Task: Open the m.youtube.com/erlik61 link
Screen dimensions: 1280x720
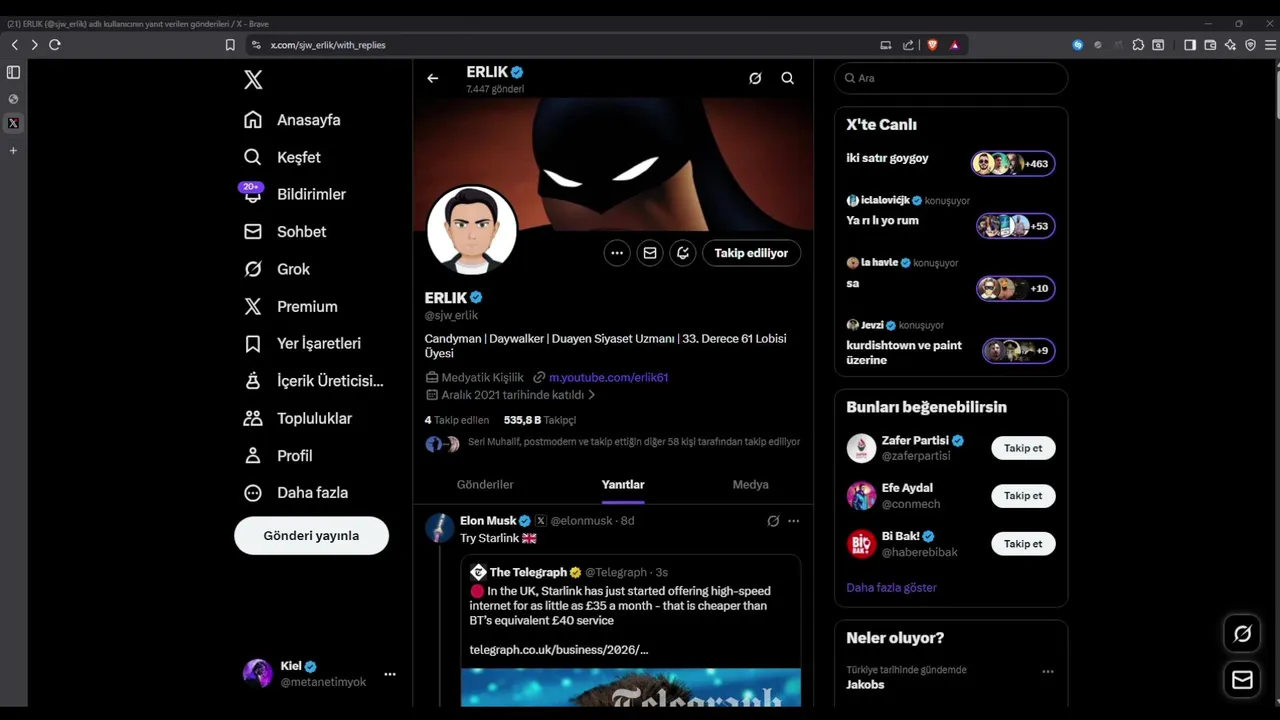Action: (x=608, y=378)
